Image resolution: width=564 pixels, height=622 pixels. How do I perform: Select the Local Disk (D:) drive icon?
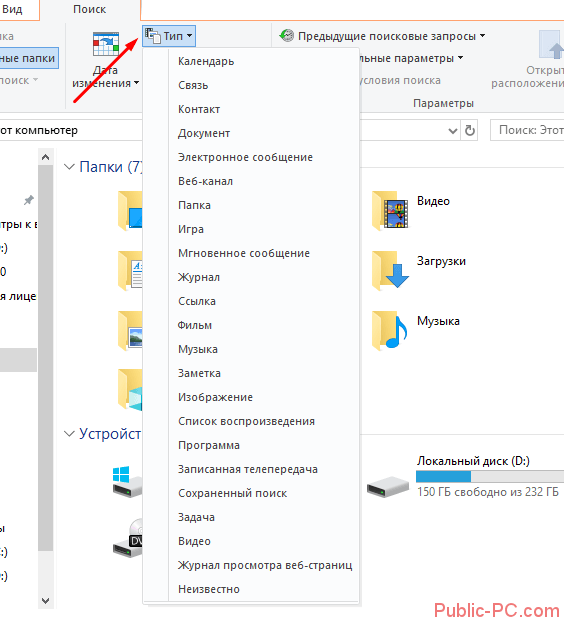pyautogui.click(x=388, y=486)
